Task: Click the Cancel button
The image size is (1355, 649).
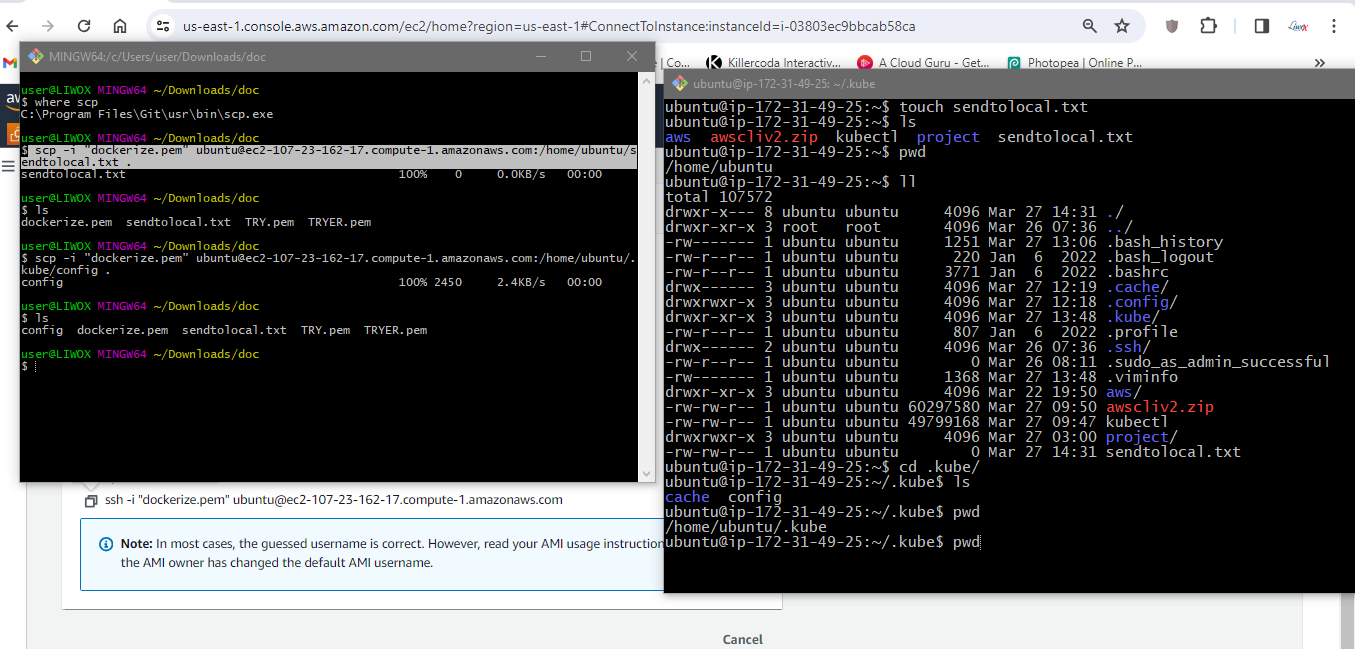Action: click(x=742, y=639)
